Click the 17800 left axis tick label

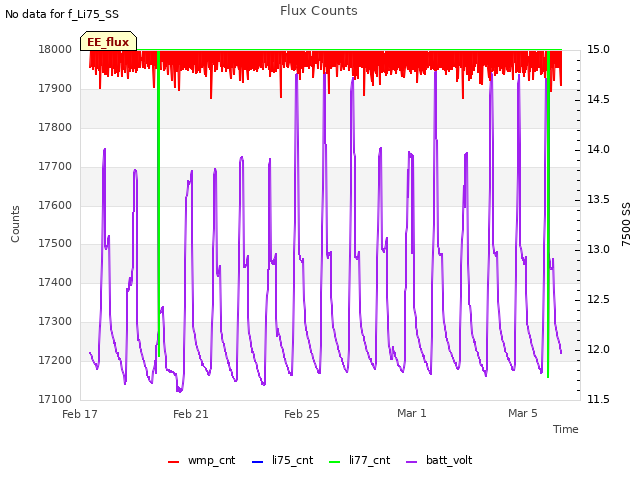(x=55, y=127)
